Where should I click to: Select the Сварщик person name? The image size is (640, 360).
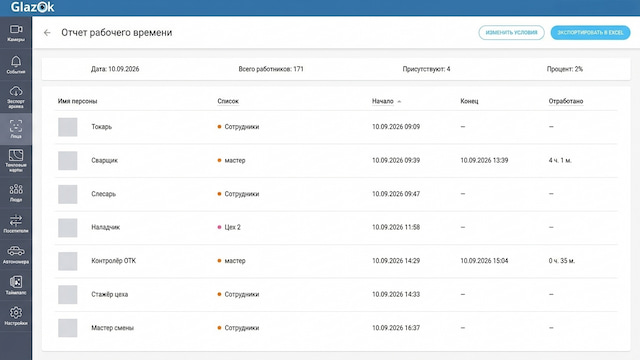(104, 160)
